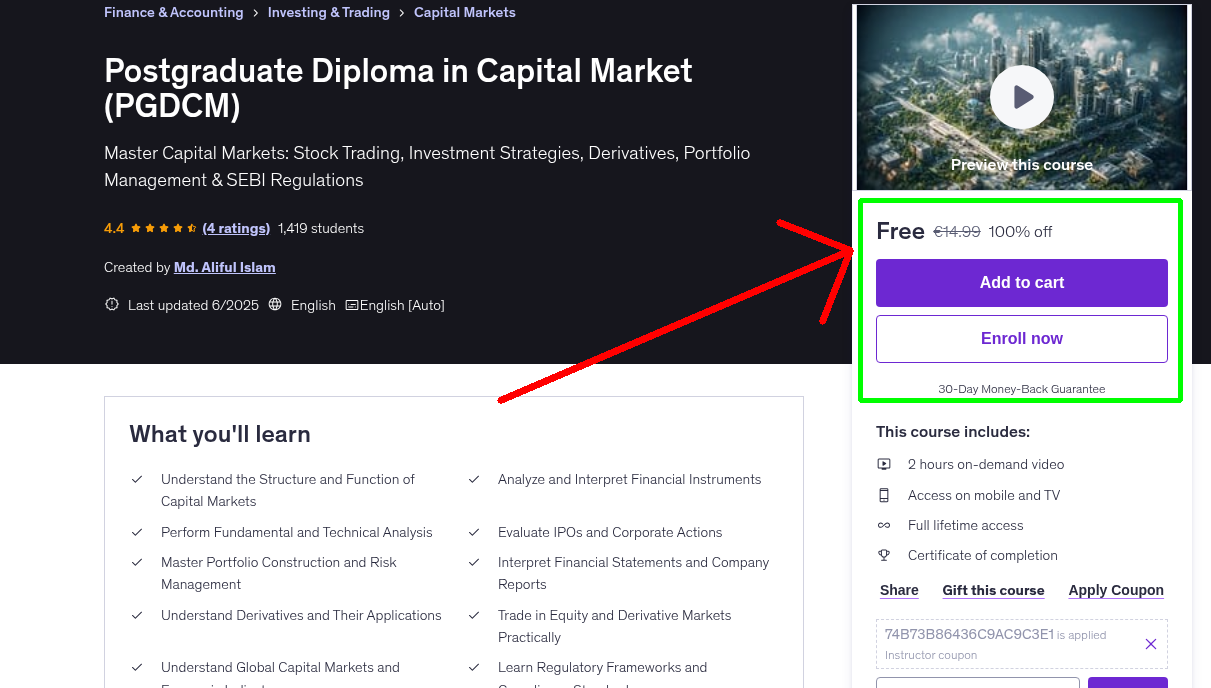Click the Enroll now button
The image size is (1211, 688).
[1021, 338]
